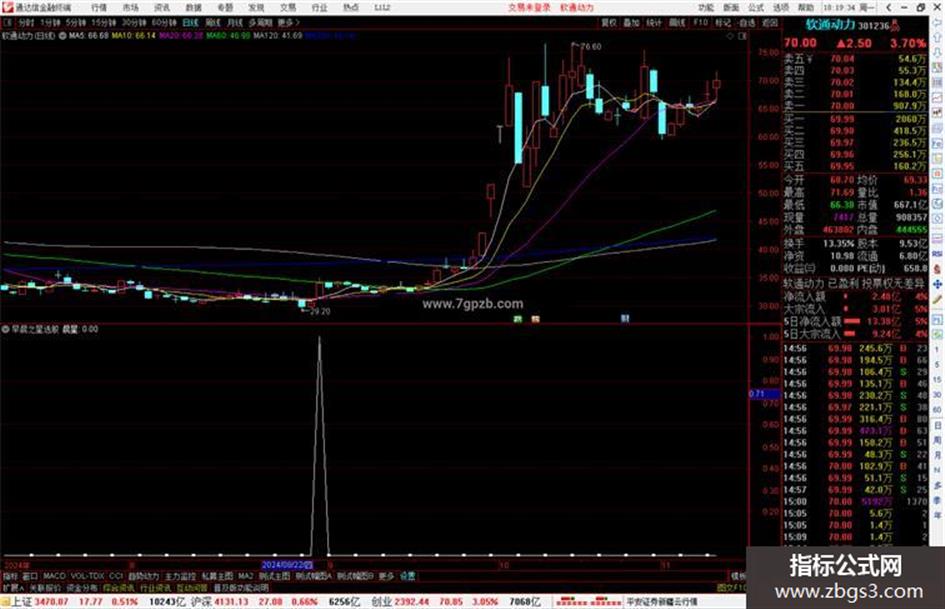
Task: Select the 周线 weekly period tab
Action: click(x=213, y=22)
